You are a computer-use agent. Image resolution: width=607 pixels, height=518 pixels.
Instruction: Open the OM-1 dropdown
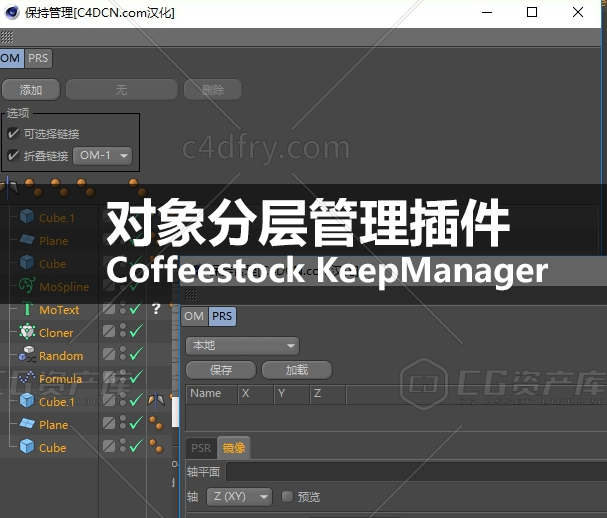(x=103, y=156)
